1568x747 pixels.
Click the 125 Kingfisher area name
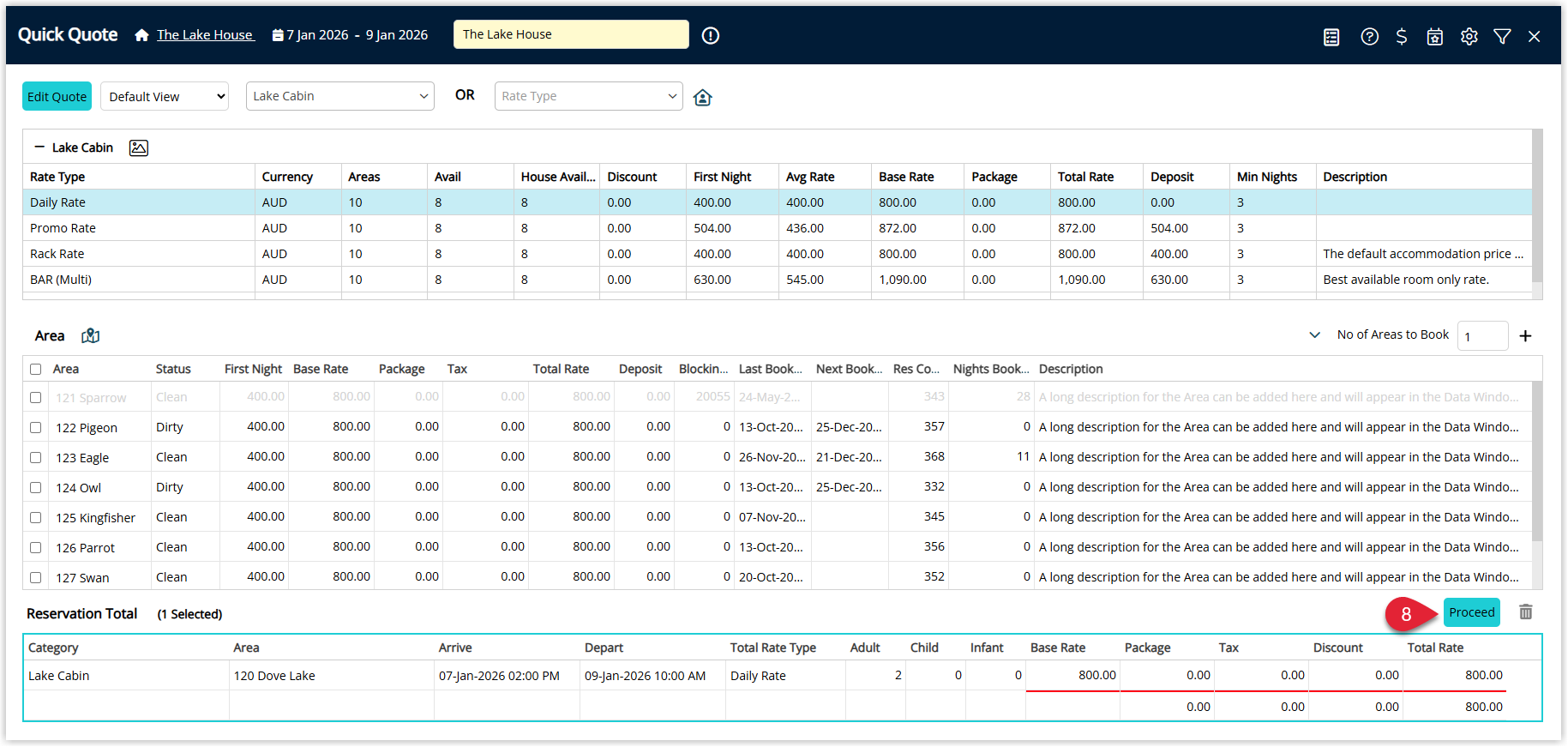(95, 518)
